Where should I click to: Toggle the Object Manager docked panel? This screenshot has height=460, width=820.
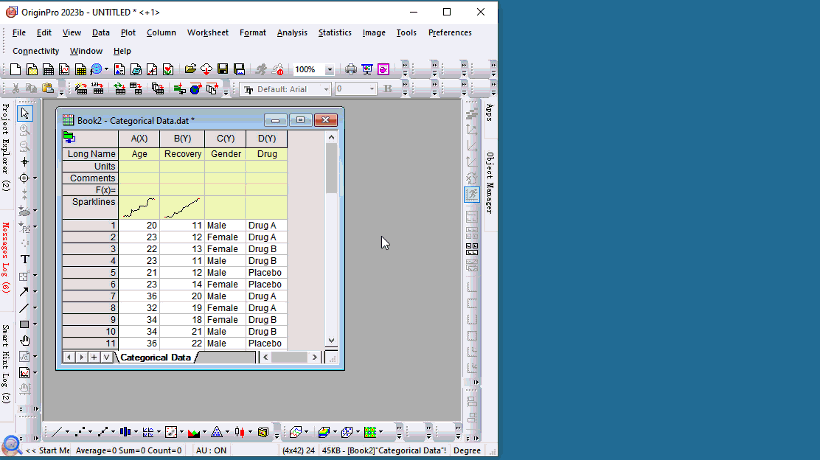(x=489, y=183)
